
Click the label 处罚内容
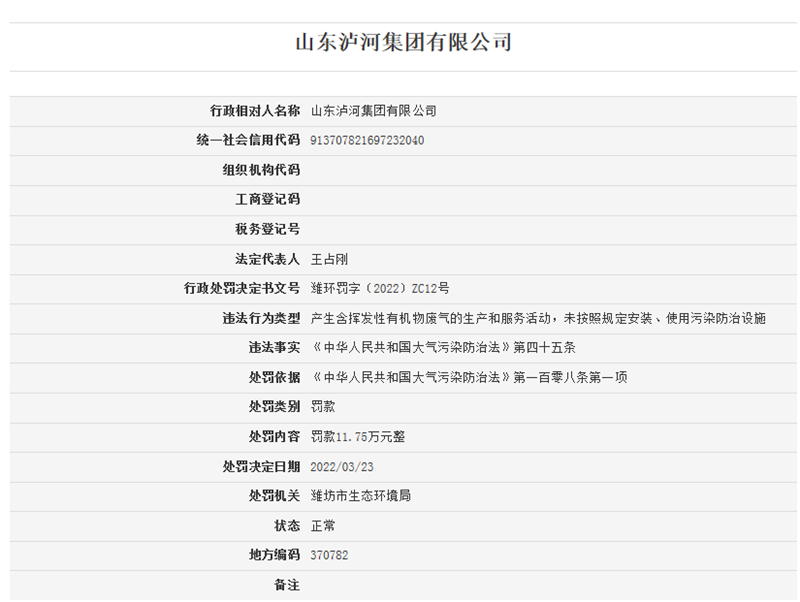pyautogui.click(x=274, y=437)
